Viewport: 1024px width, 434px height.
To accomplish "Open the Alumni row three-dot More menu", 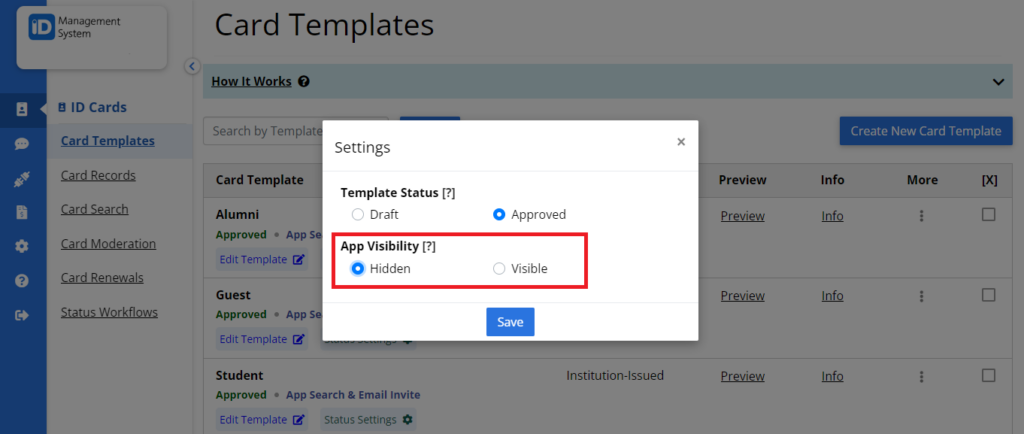I will [921, 215].
